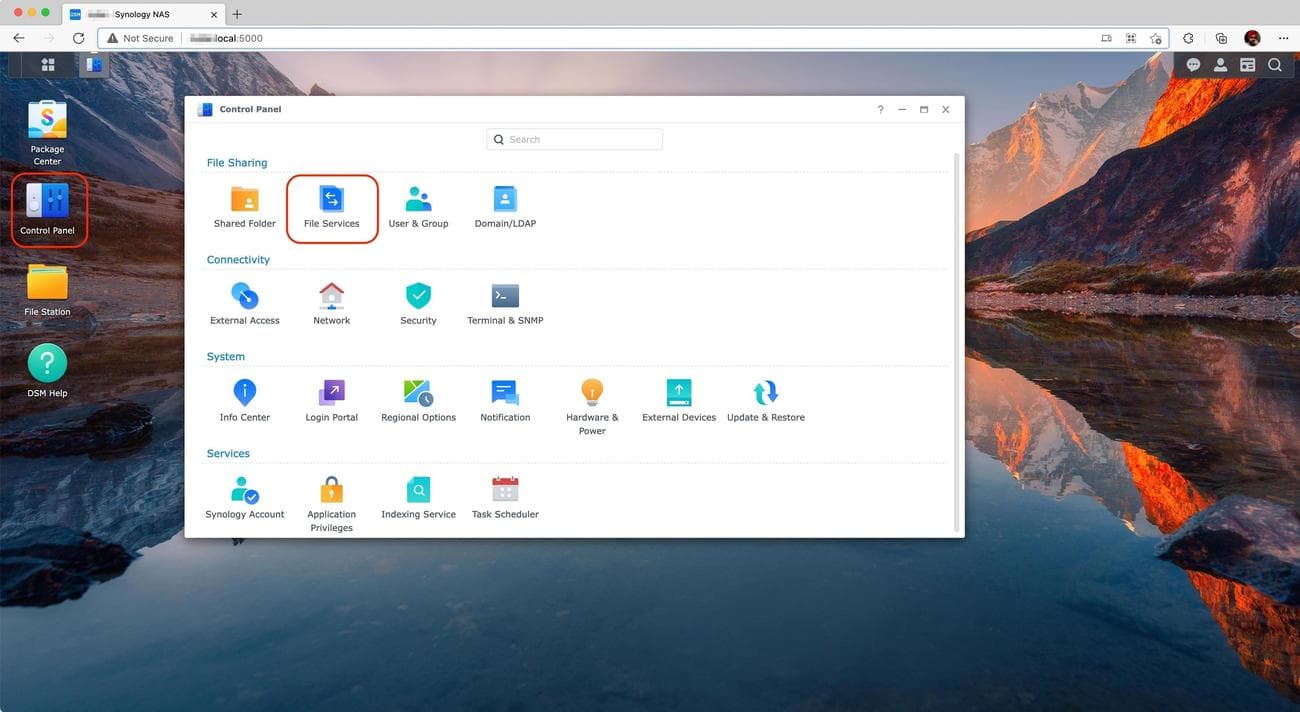Image resolution: width=1300 pixels, height=712 pixels.
Task: Click inside the Control Panel search box
Action: click(x=574, y=139)
